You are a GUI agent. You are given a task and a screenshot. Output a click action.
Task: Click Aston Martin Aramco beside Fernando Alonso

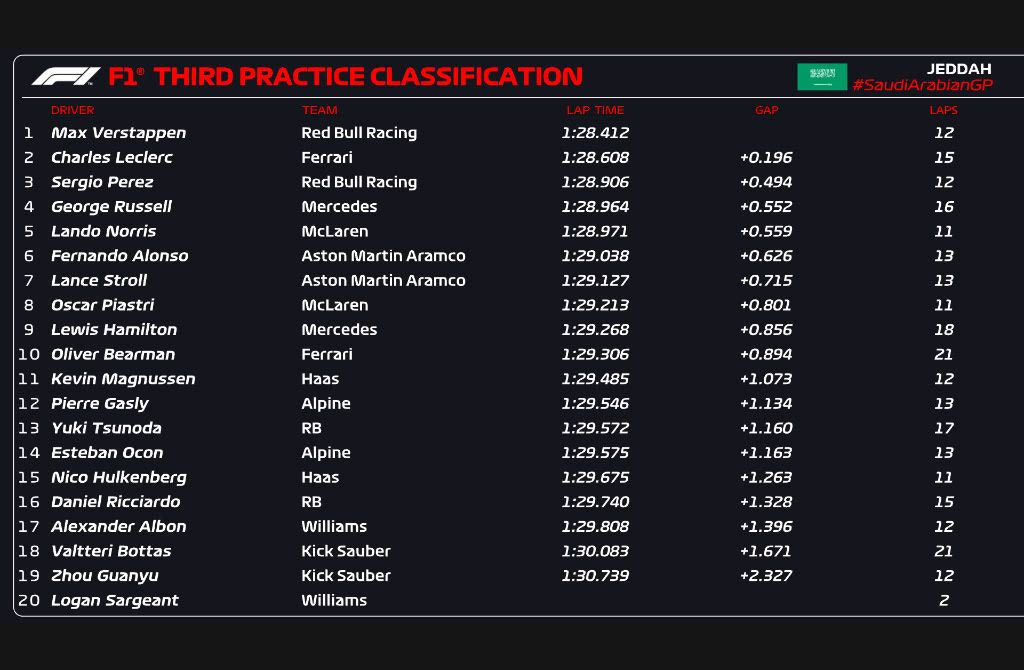[383, 256]
